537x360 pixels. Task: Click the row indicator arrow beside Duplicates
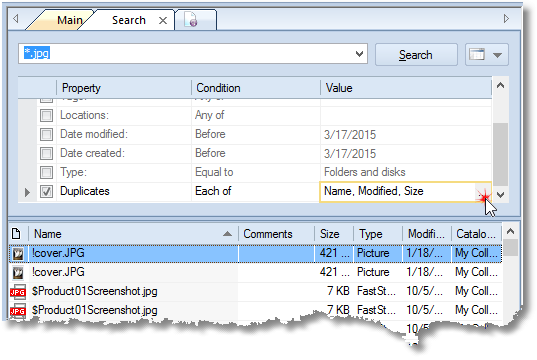[27, 192]
